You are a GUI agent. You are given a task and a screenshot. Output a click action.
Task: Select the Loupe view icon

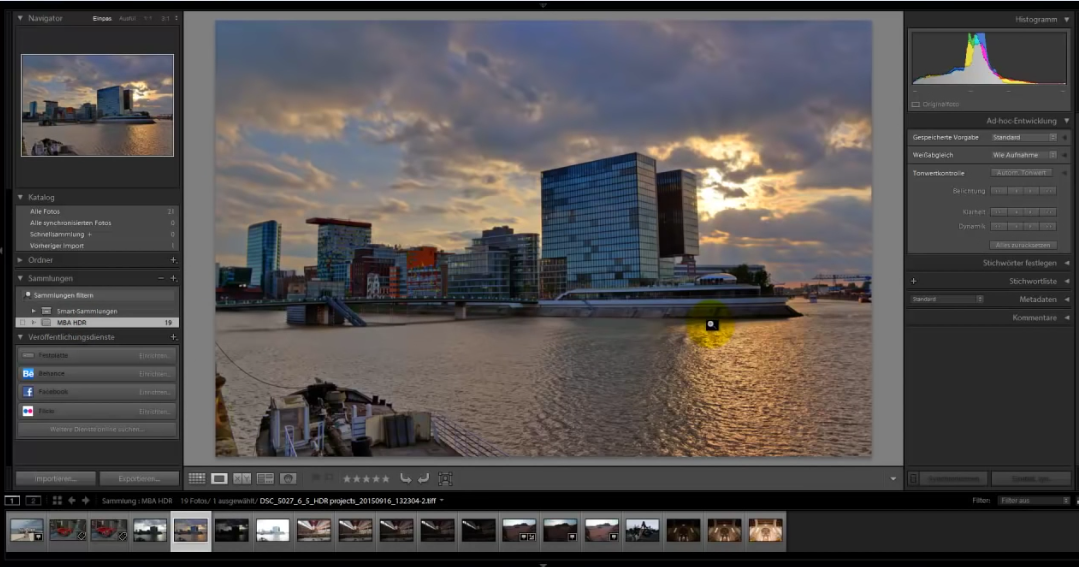coord(219,479)
